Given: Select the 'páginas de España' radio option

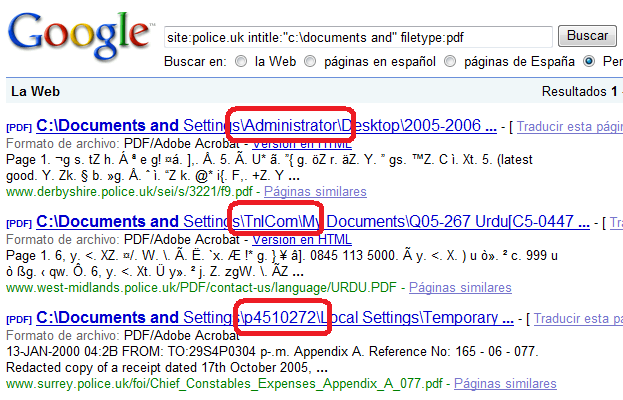Looking at the screenshot, I should pos(450,61).
